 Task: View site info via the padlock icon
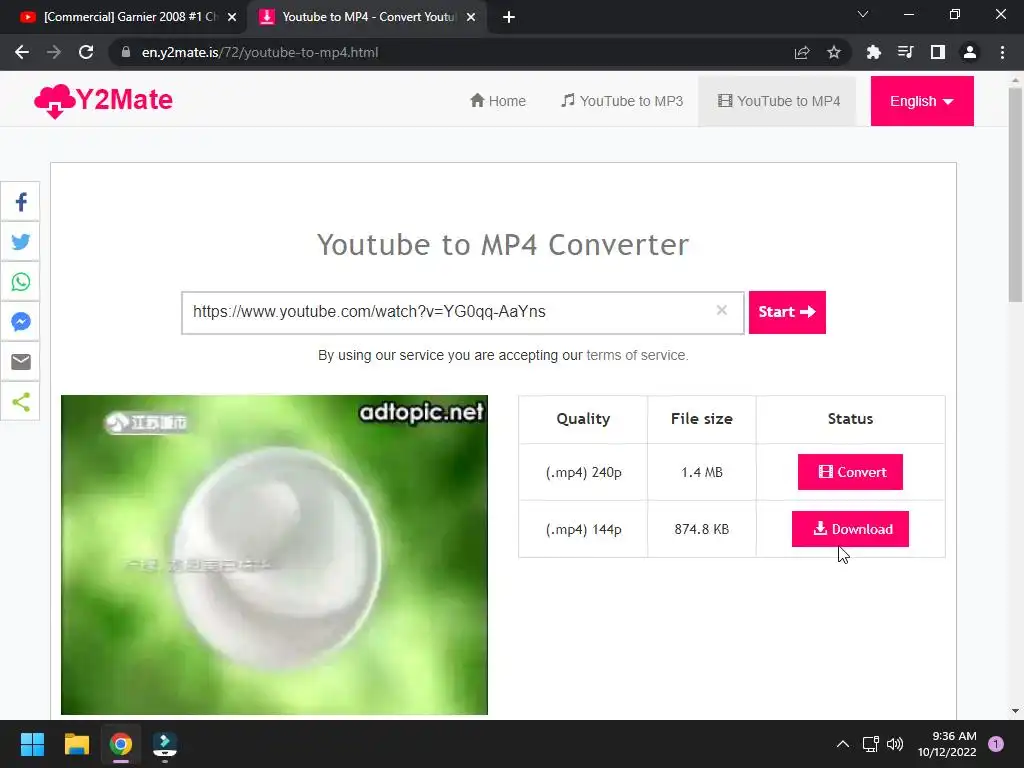pos(126,52)
